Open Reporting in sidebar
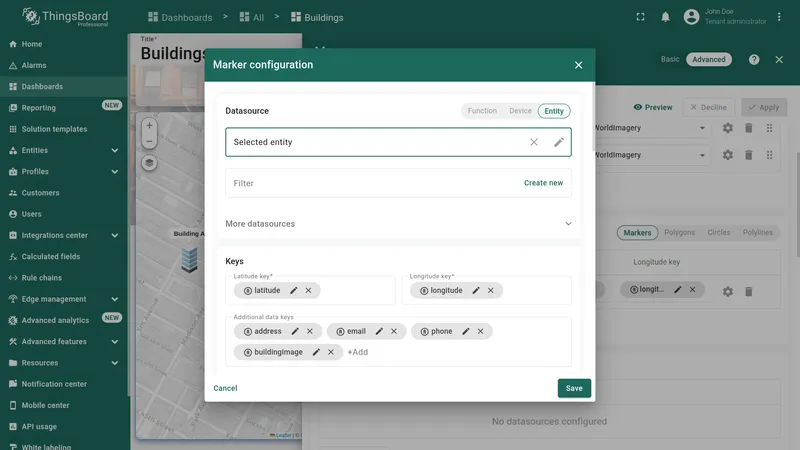 tap(64, 108)
